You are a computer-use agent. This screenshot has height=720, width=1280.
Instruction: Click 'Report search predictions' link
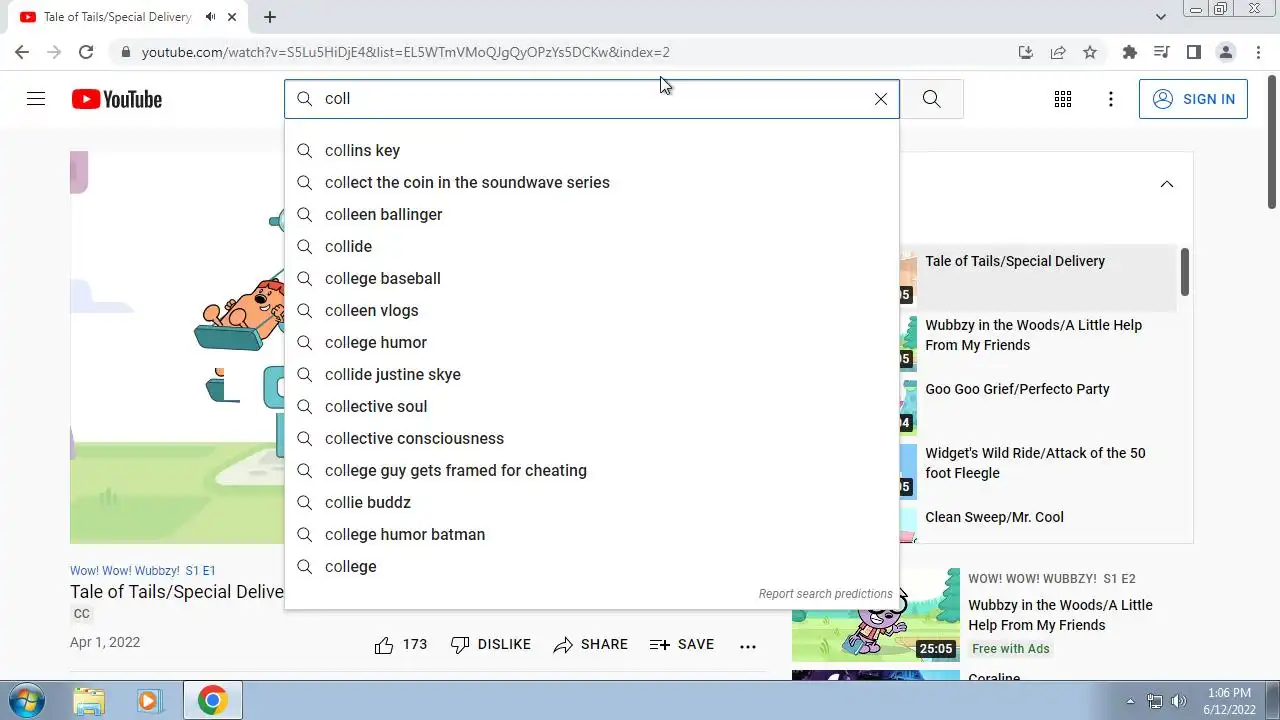825,594
